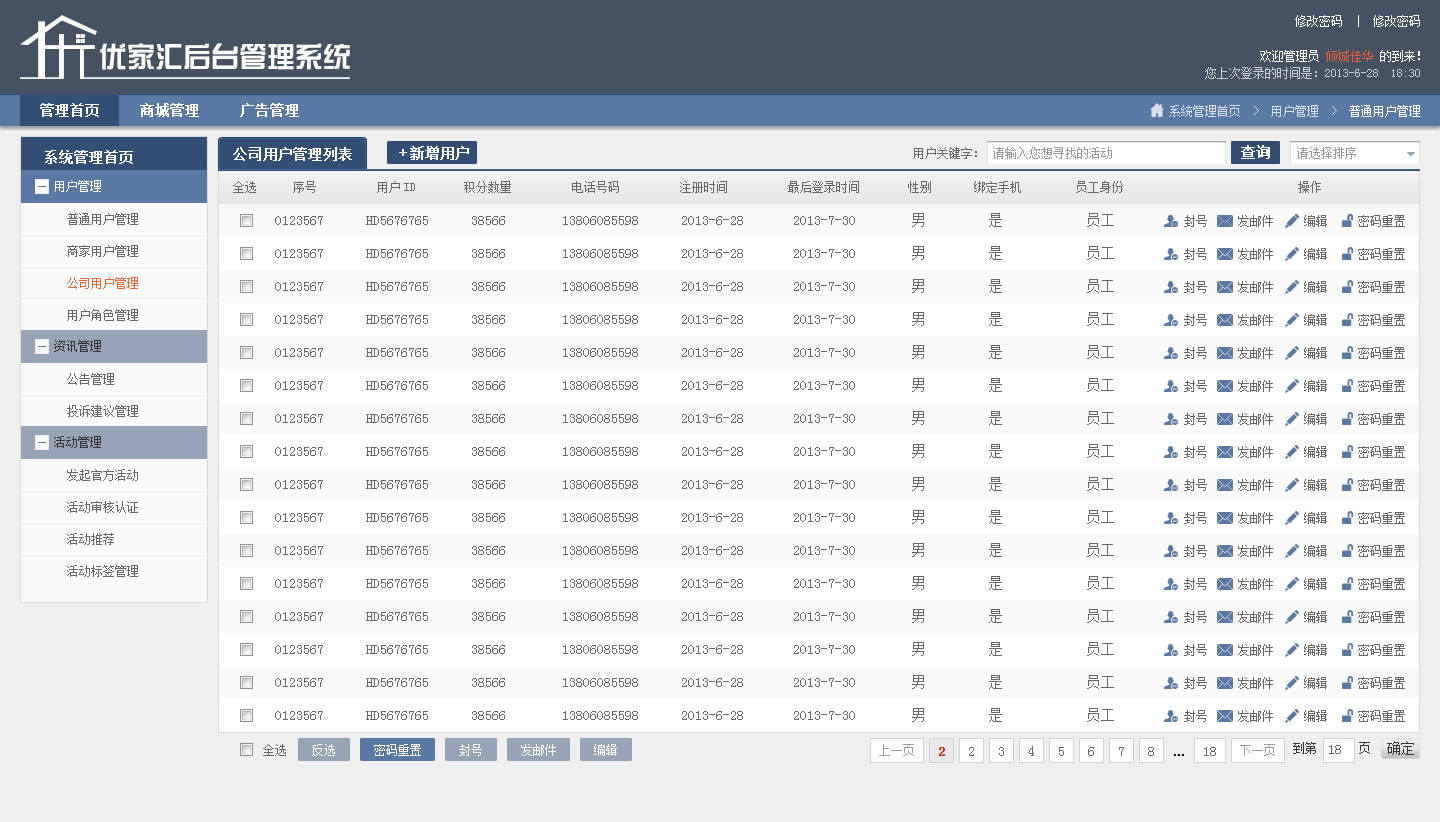Click the 确定 page jump button
Screen dimensions: 1440x822
(x=1400, y=749)
